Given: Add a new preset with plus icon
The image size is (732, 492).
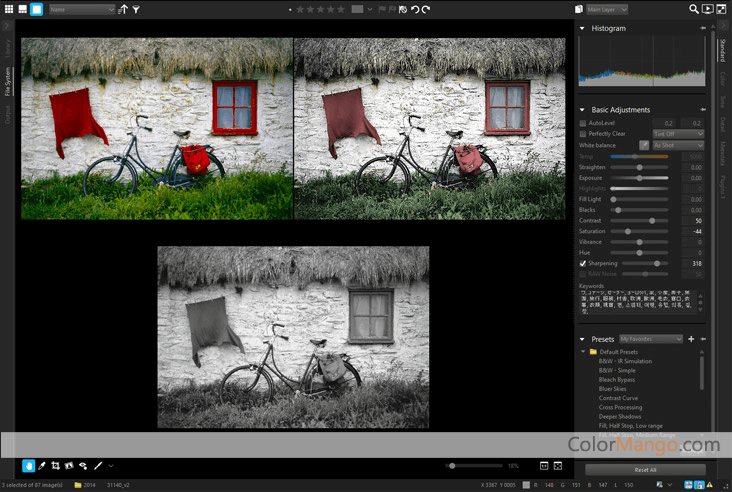Looking at the screenshot, I should [691, 339].
